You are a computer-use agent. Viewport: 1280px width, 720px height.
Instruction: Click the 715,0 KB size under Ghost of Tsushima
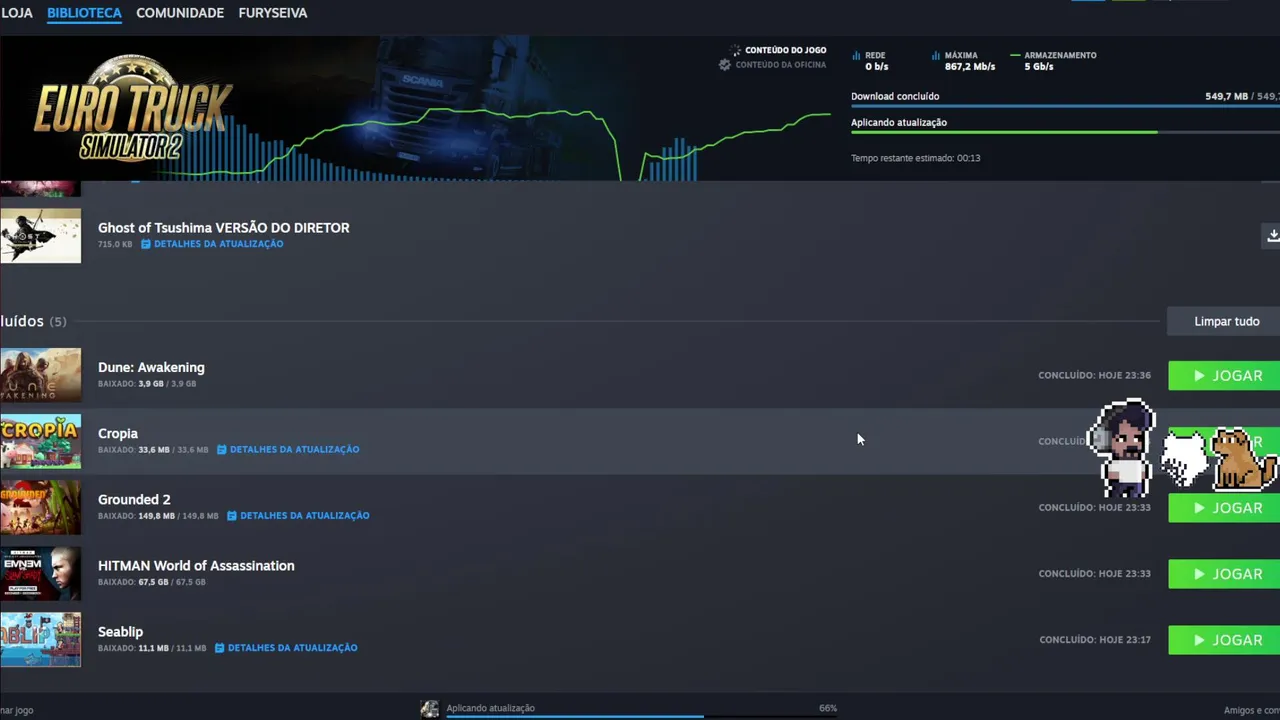coord(115,244)
